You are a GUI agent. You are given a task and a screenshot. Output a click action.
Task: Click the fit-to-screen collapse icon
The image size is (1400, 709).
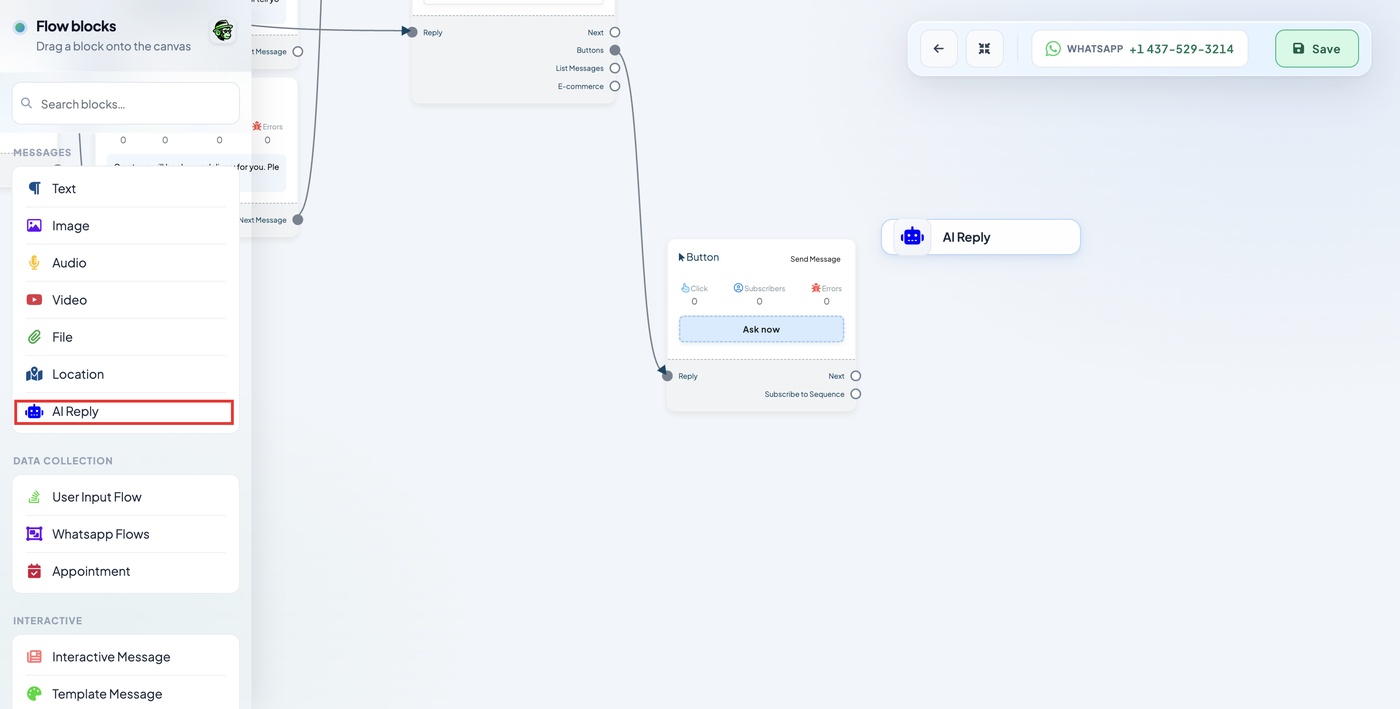click(x=984, y=48)
